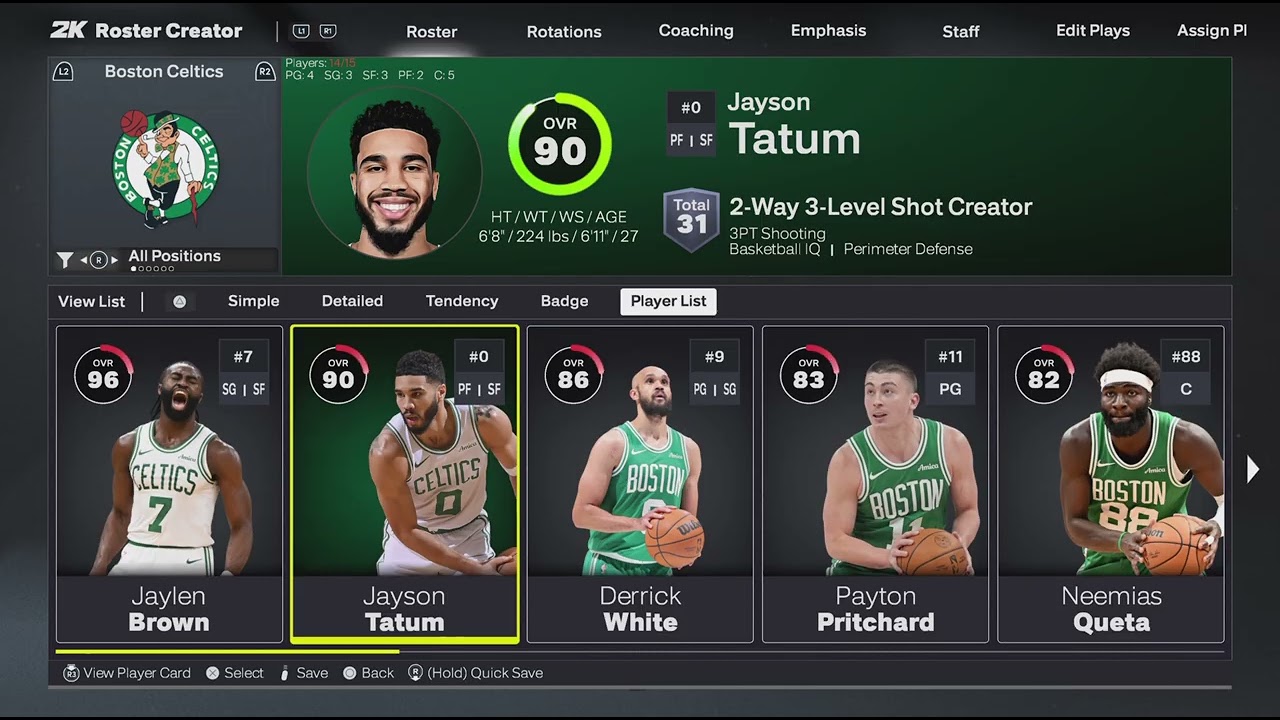Click the Boston Celtics team name
This screenshot has width=1280, height=720.
click(164, 71)
